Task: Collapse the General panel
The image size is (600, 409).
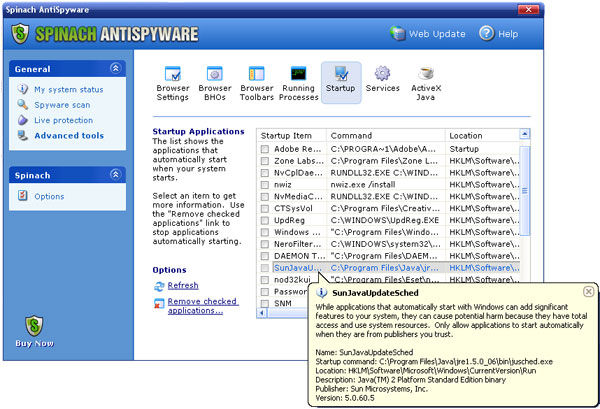Action: [x=116, y=68]
